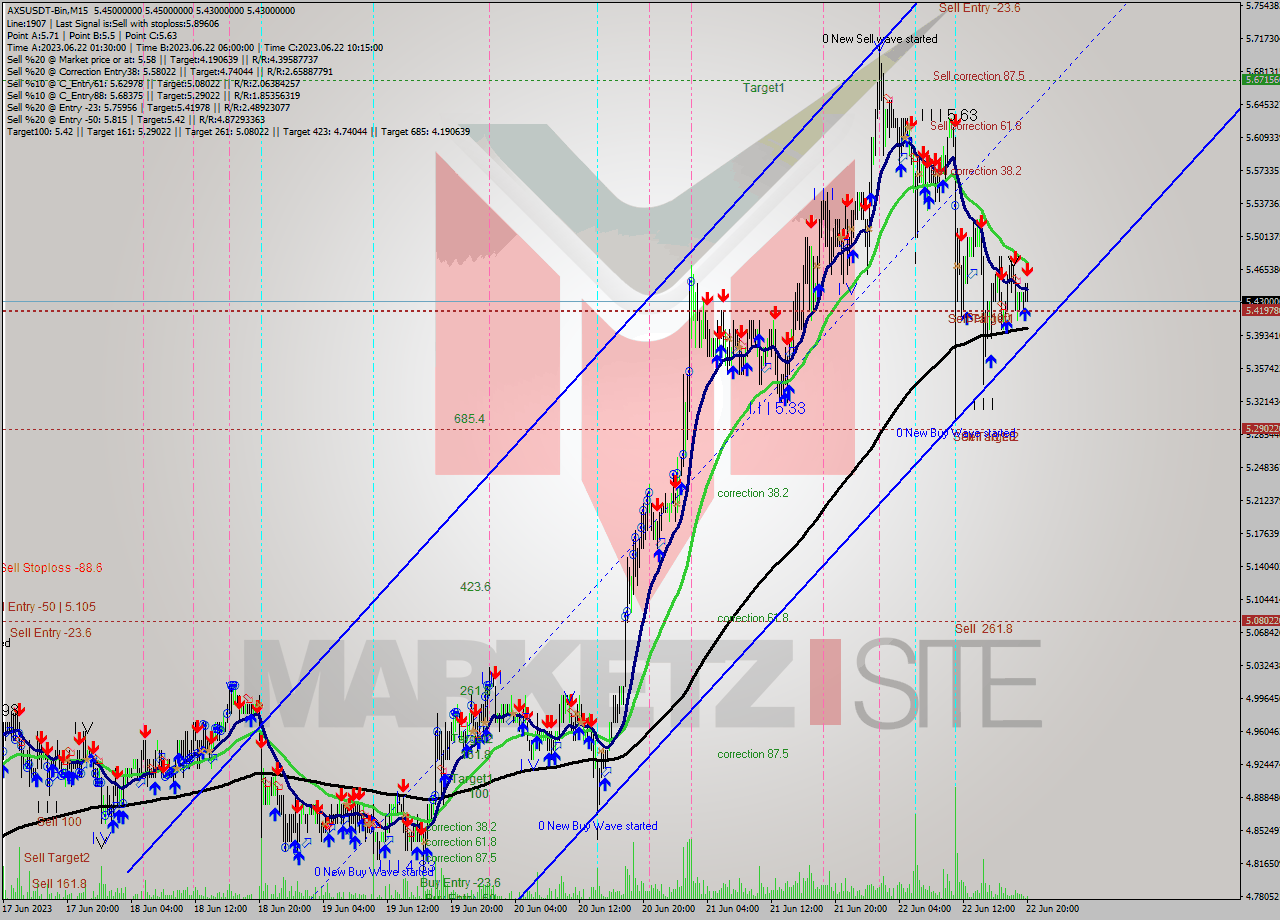1280x920 pixels.
Task: Select the 'Sell 261.8' label
Action: [983, 629]
